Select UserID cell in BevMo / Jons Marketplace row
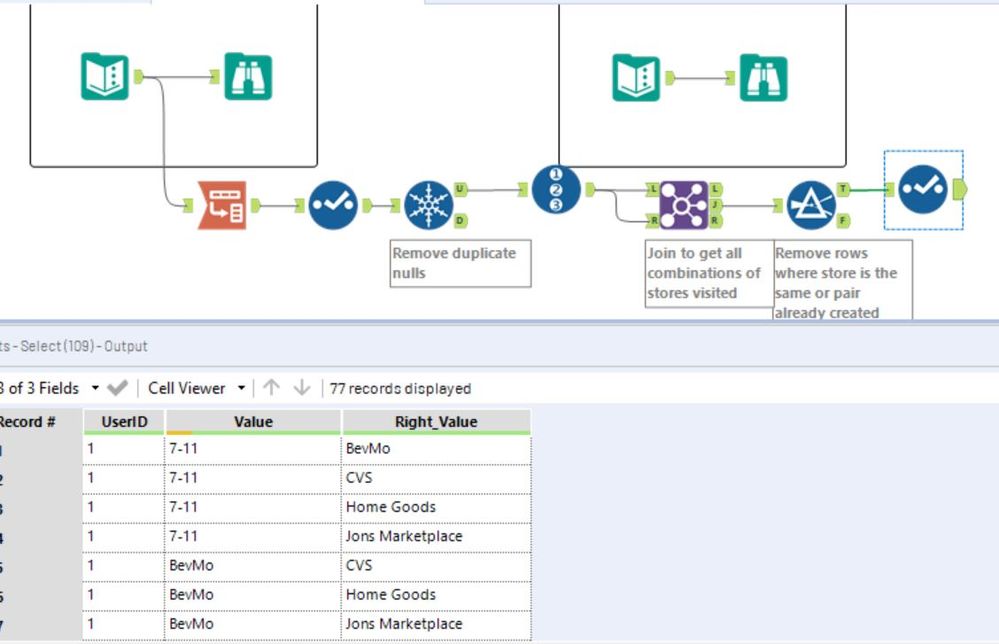The height and width of the screenshot is (644, 999). pyautogui.click(x=124, y=625)
